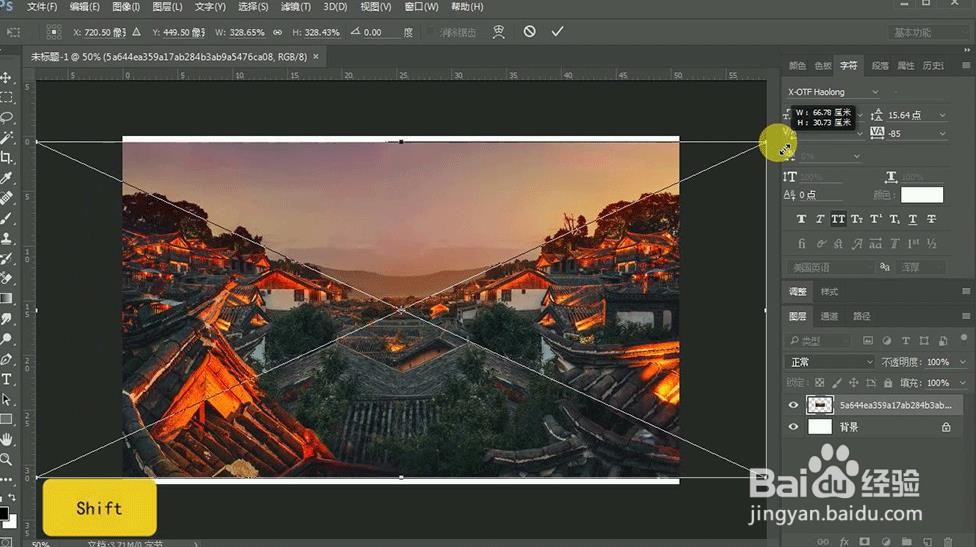
Task: Select the Dodge tool
Action: 6,339
